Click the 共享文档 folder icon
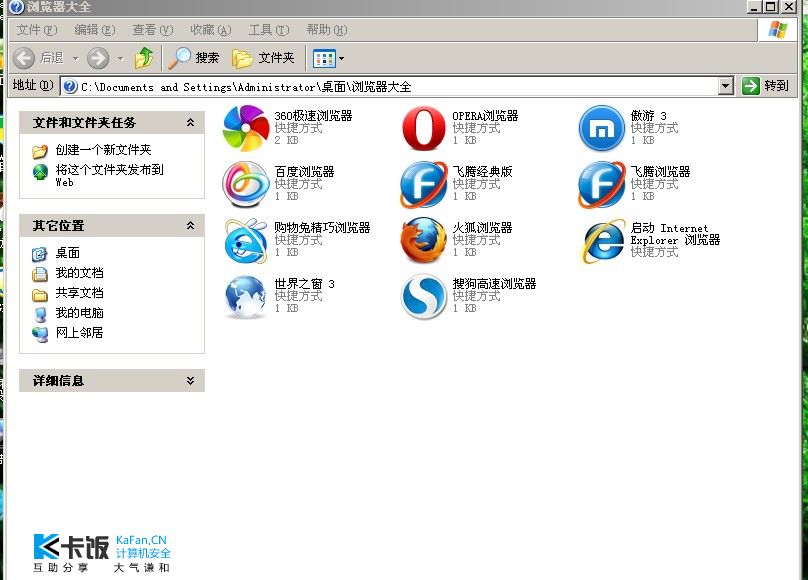 click(x=40, y=294)
